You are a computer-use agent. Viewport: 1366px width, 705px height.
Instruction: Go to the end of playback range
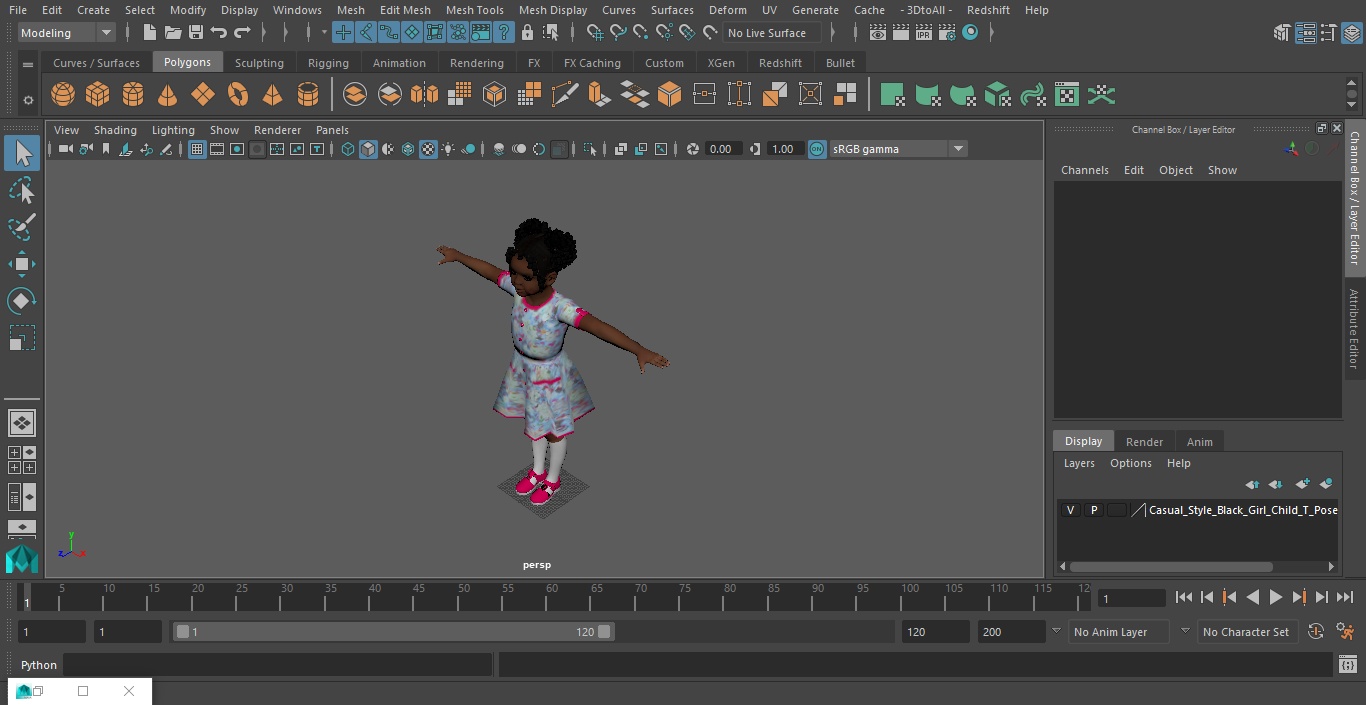point(1345,597)
